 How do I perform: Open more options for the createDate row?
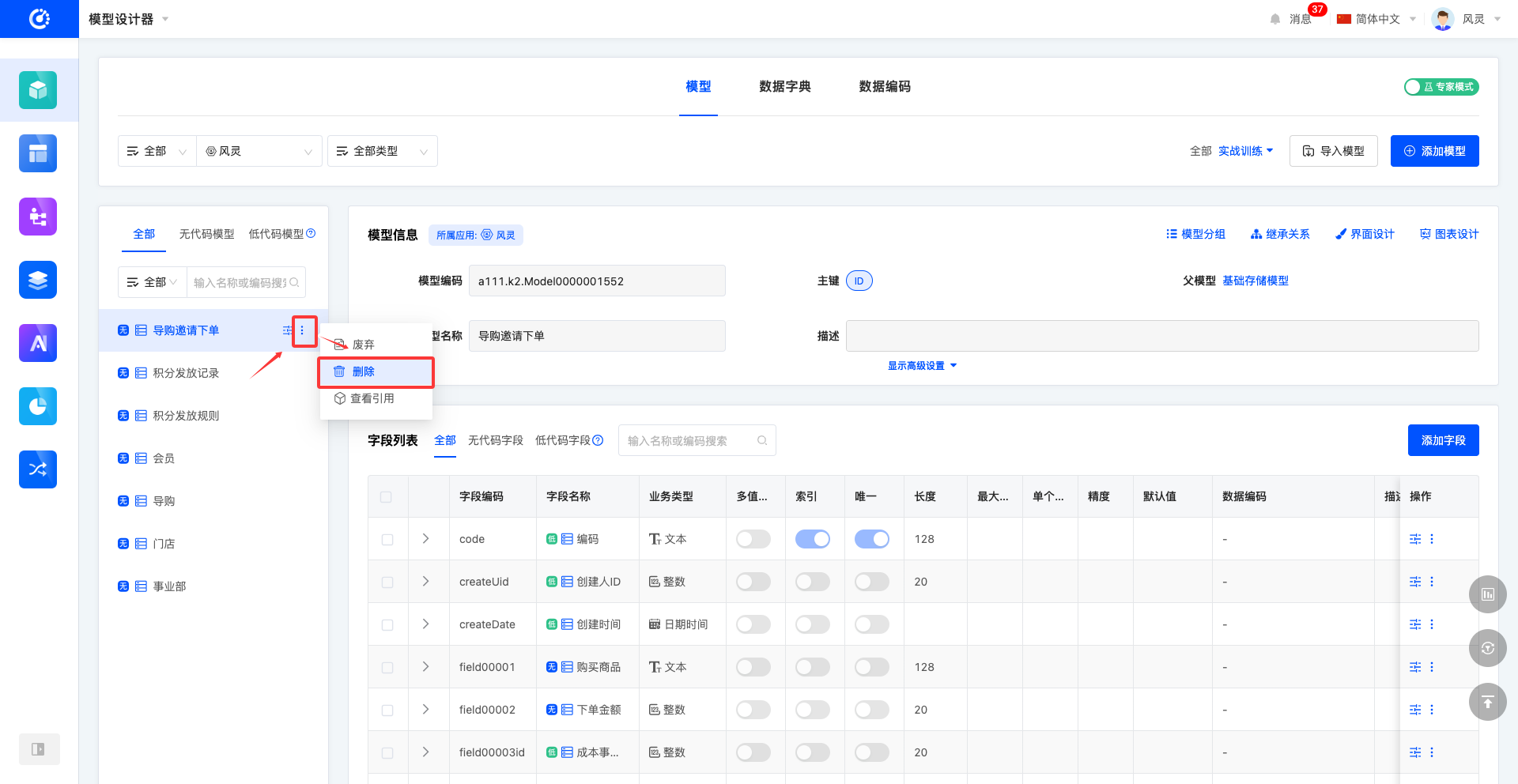pyautogui.click(x=1432, y=624)
